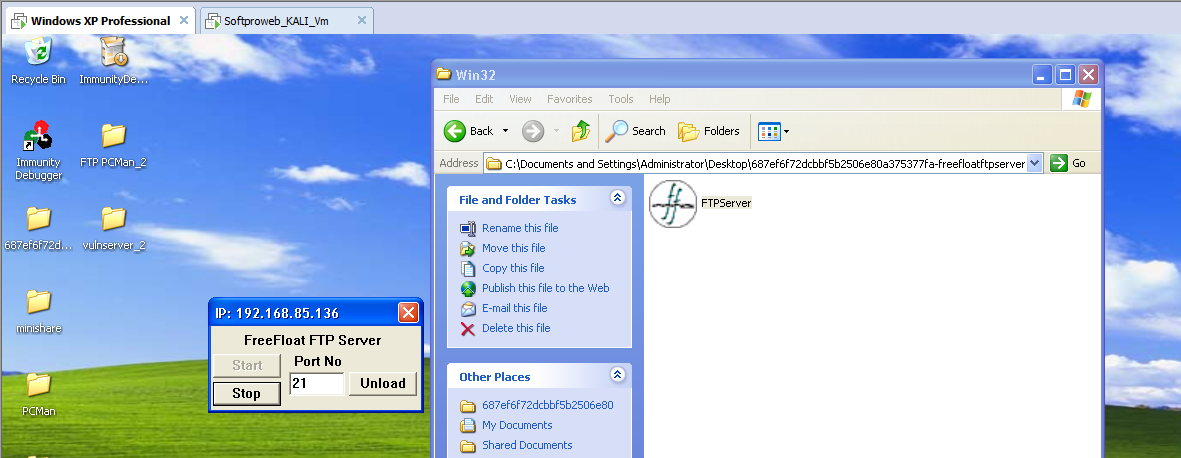Viewport: 1181px width, 458px height.
Task: Click the greyed Forward arrow in Explorer
Action: (x=533, y=131)
